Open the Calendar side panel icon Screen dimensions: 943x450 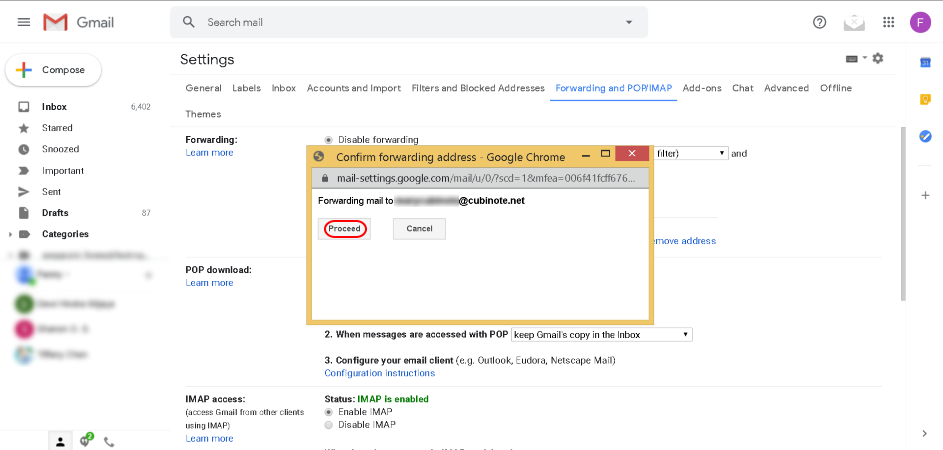[x=926, y=62]
